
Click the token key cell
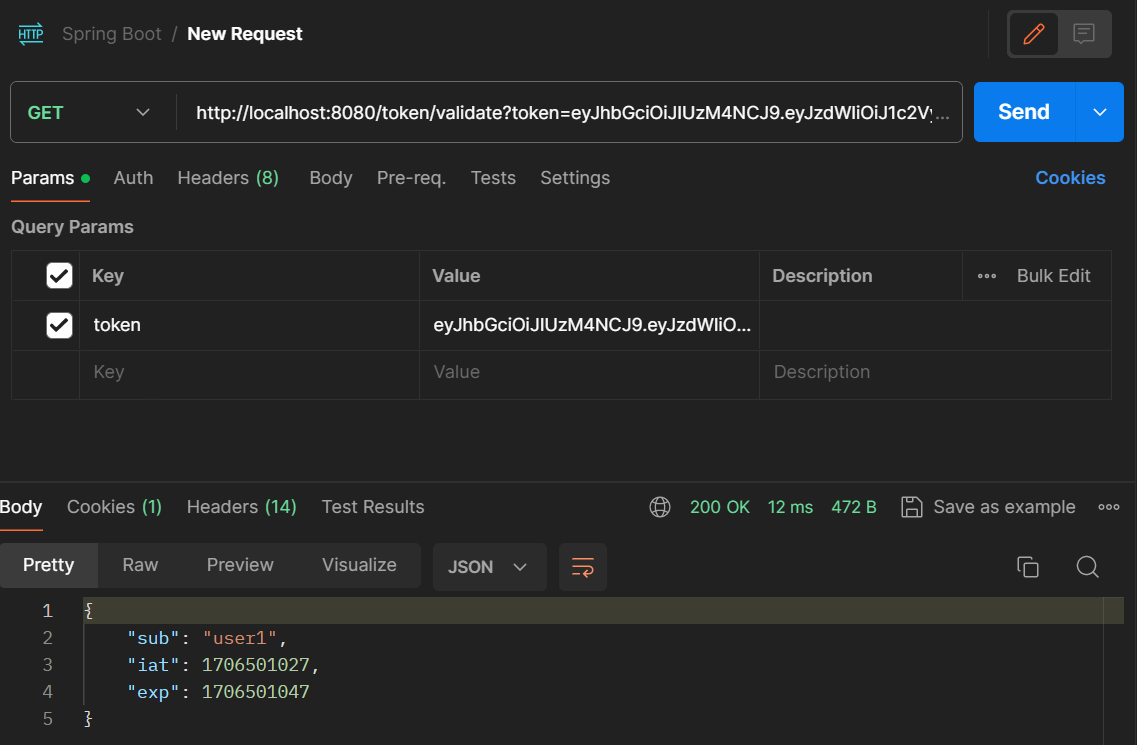click(x=249, y=325)
